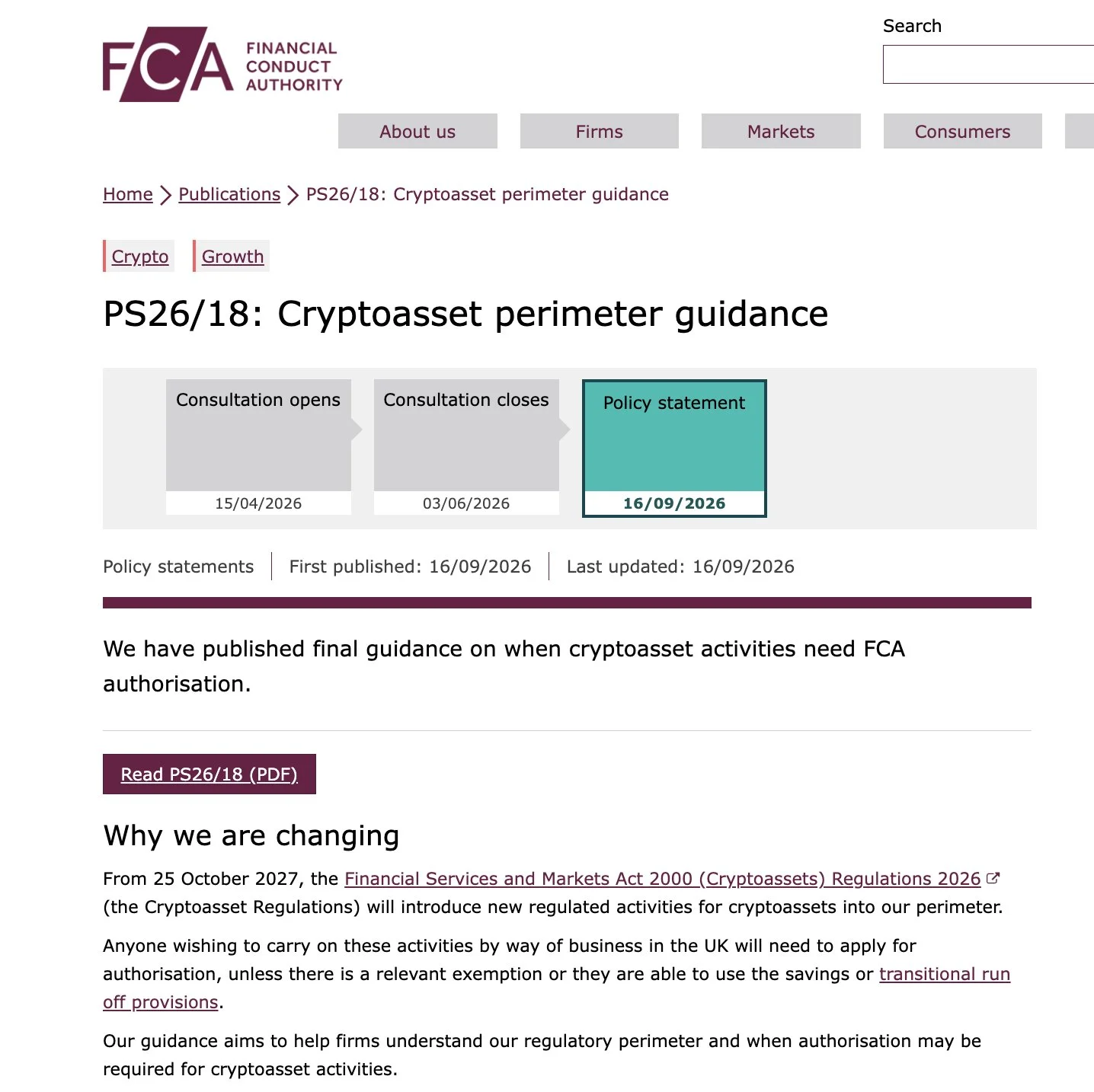
Task: Open Financial Services and Markets Act Regulations link
Action: 663,878
